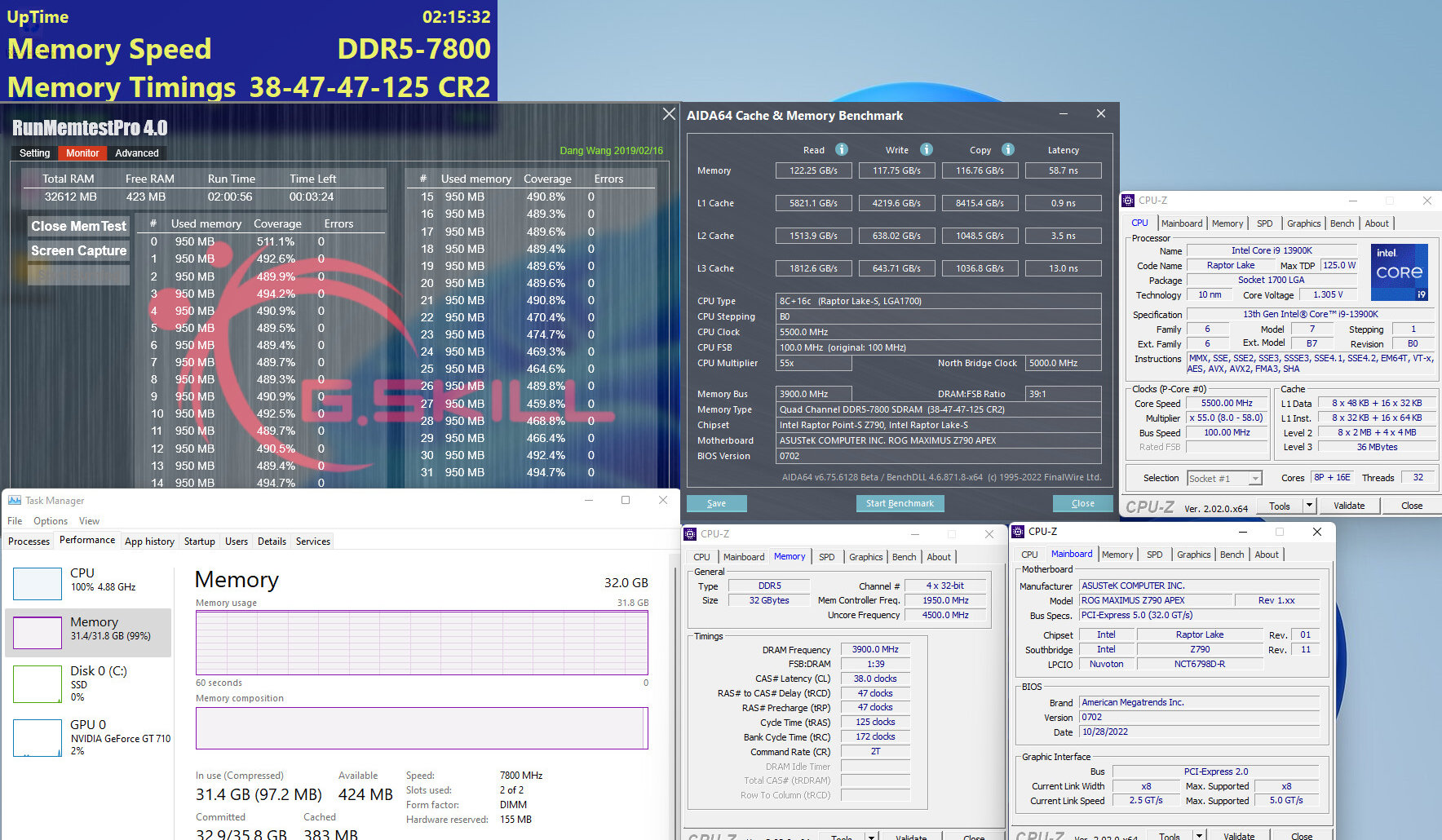This screenshot has width=1442, height=840.
Task: Open the Advanced tab in RunMemtestPro
Action: pyautogui.click(x=137, y=153)
